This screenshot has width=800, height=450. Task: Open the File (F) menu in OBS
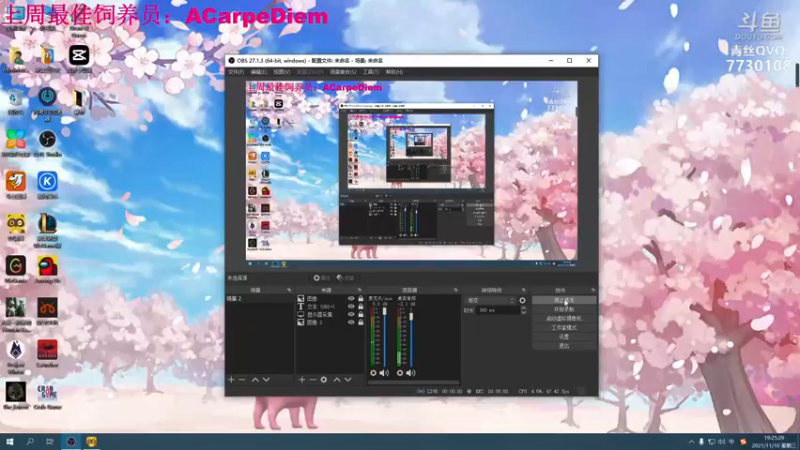236,72
